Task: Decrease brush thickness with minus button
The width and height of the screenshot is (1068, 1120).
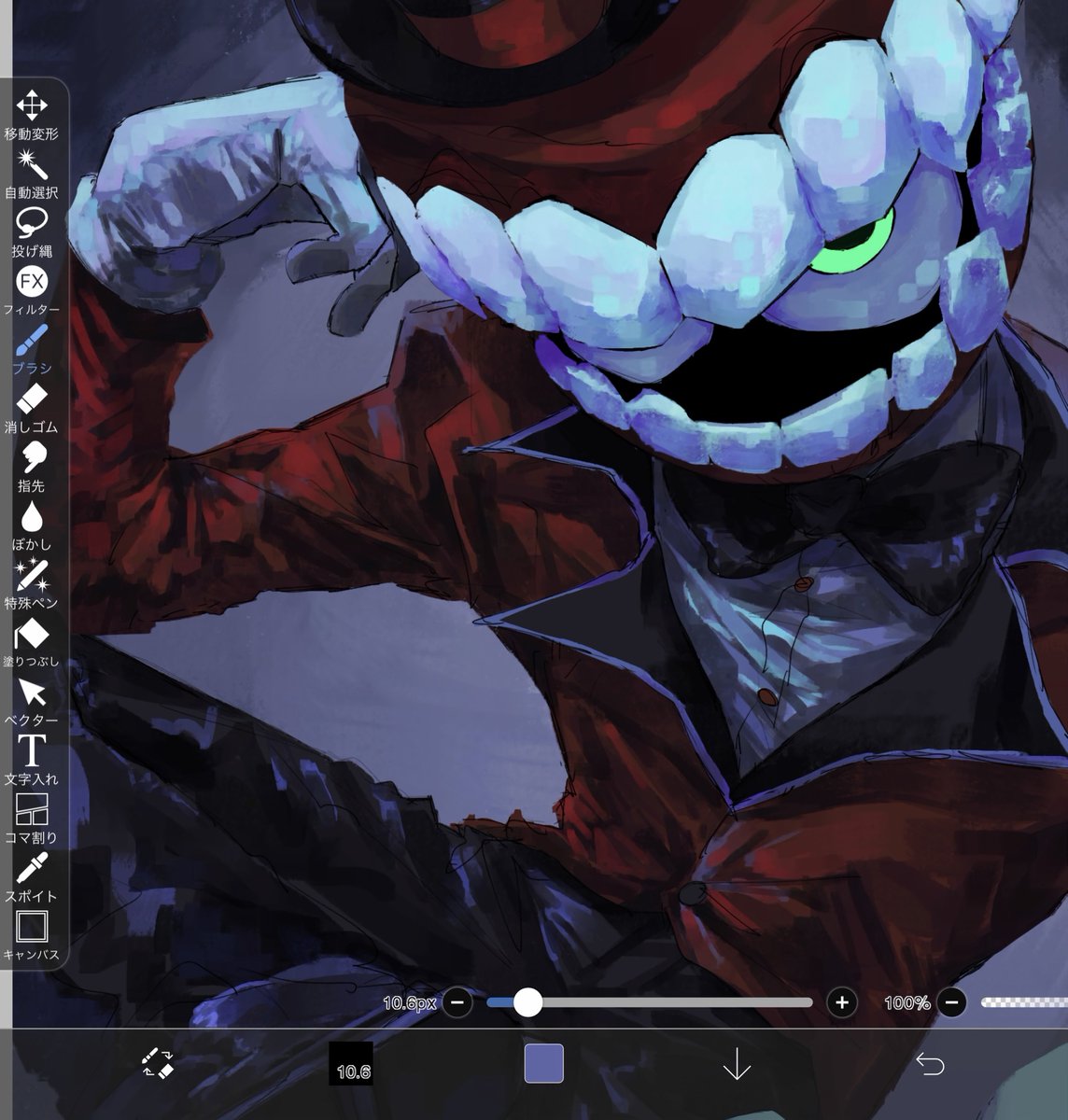Action: click(457, 1002)
